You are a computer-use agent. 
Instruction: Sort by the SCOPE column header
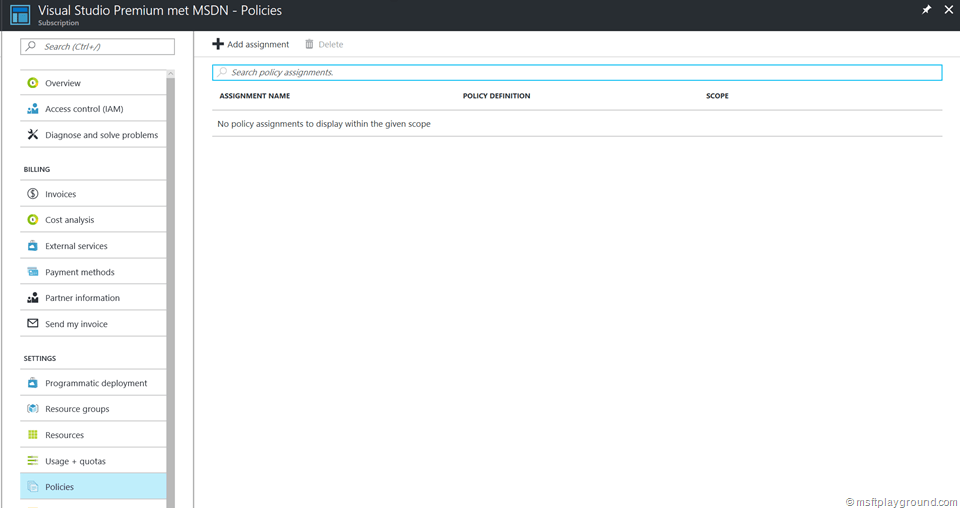717,96
